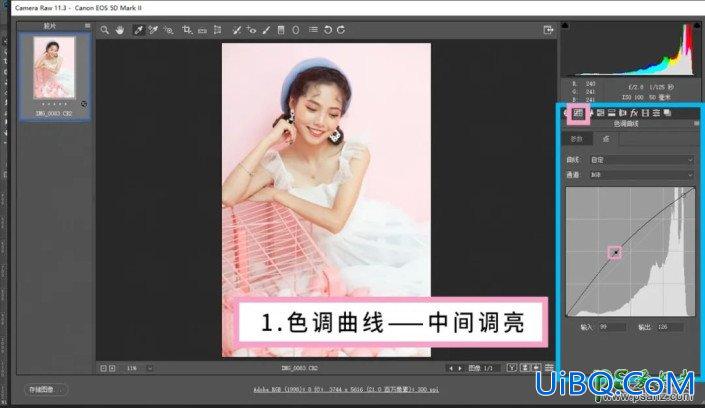Zoom in with the plus button

click(x=112, y=368)
